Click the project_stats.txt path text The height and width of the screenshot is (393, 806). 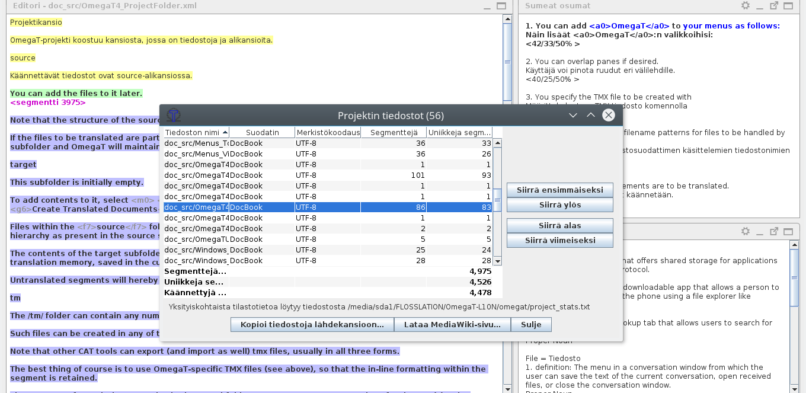pyautogui.click(x=468, y=307)
